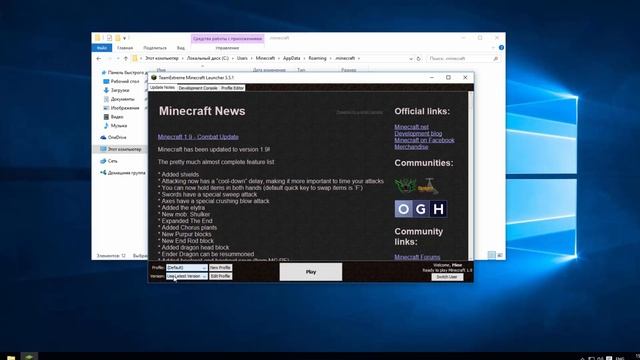Open the Version dropdown showing Use Latest Version
This screenshot has height=360, width=640.
coord(187,276)
